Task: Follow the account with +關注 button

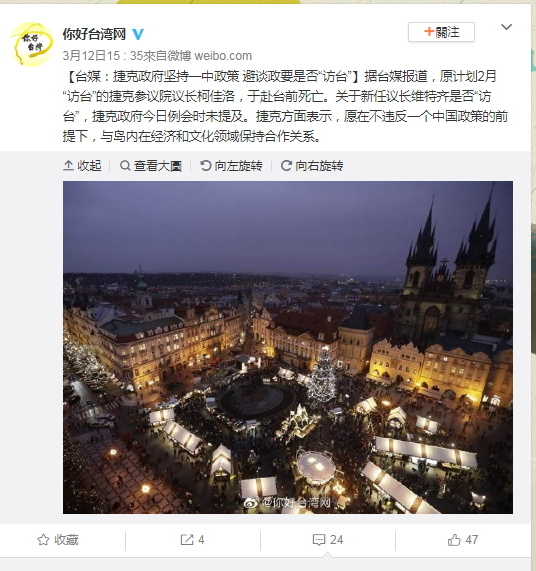Action: 441,32
